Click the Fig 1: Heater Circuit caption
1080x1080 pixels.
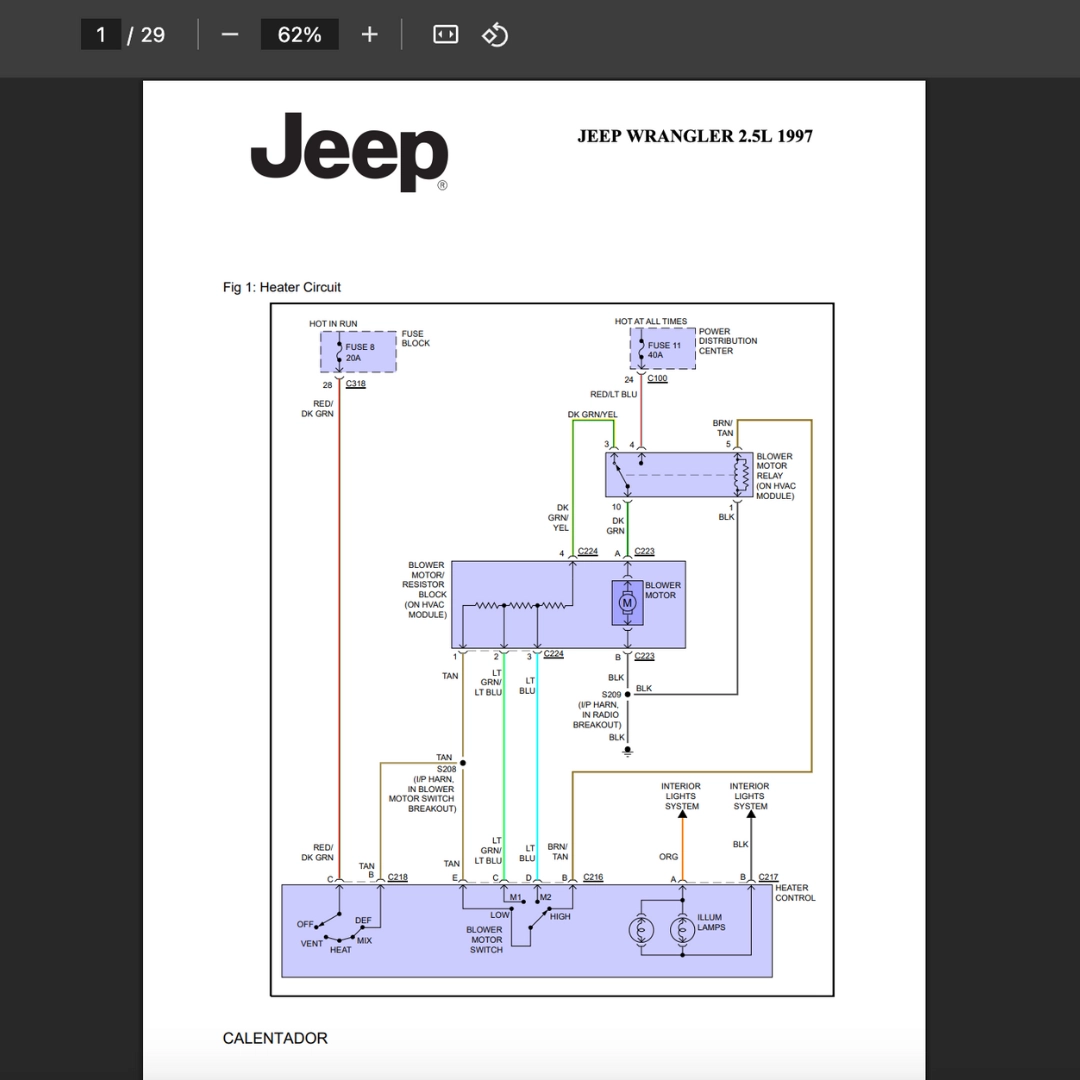tap(282, 287)
